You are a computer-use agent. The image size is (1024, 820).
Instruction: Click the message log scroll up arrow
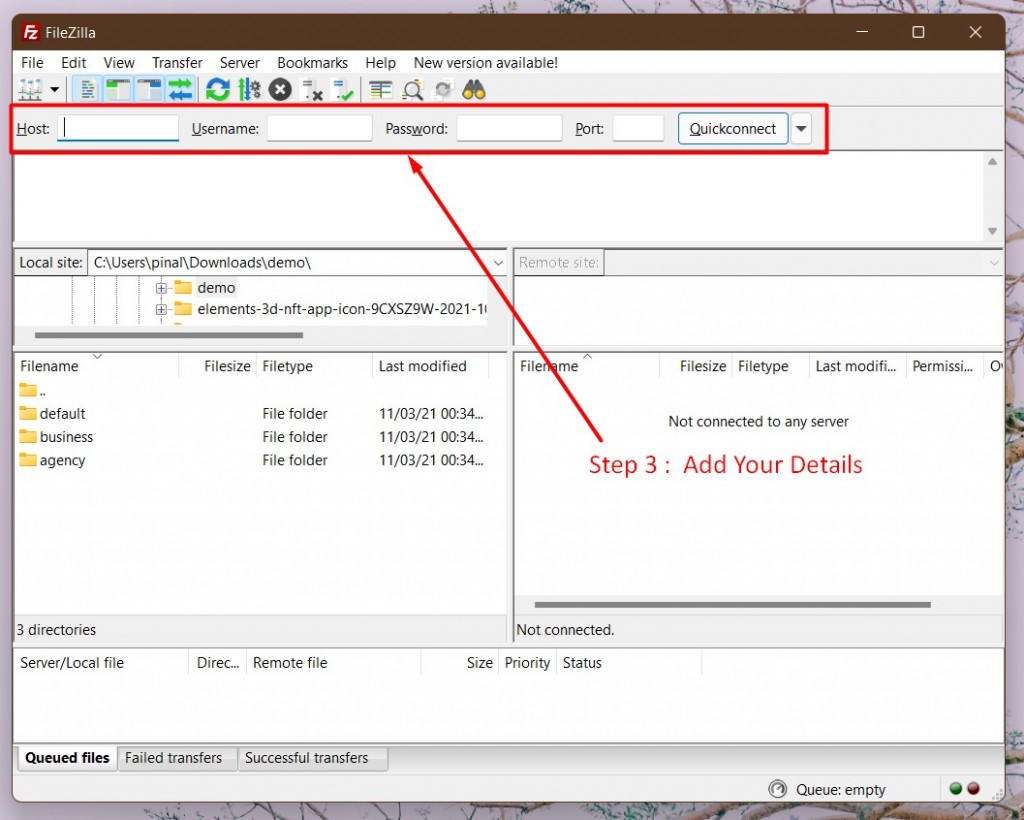(x=992, y=161)
